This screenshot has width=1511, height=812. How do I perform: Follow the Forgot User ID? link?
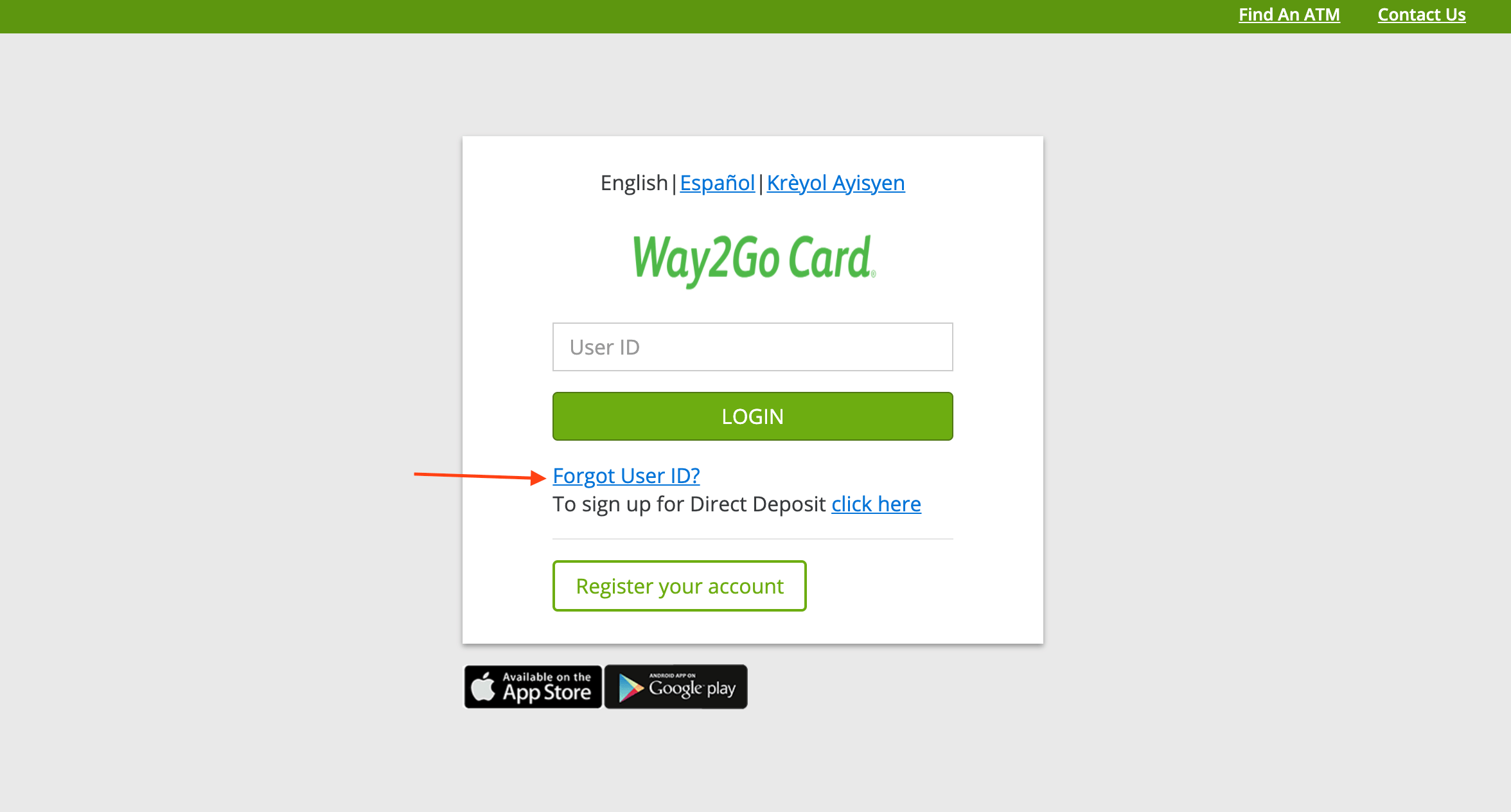tap(626, 476)
